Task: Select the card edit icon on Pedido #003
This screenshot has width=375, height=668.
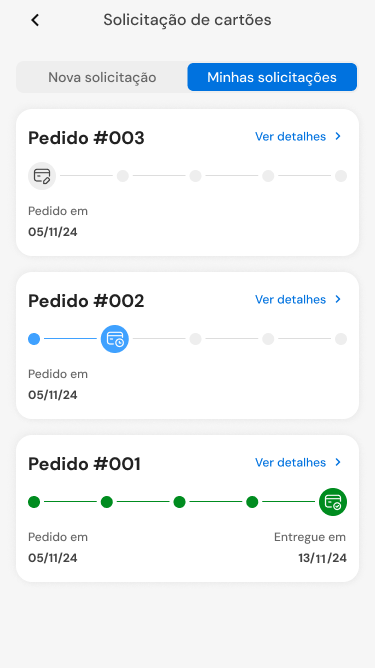Action: (42, 176)
